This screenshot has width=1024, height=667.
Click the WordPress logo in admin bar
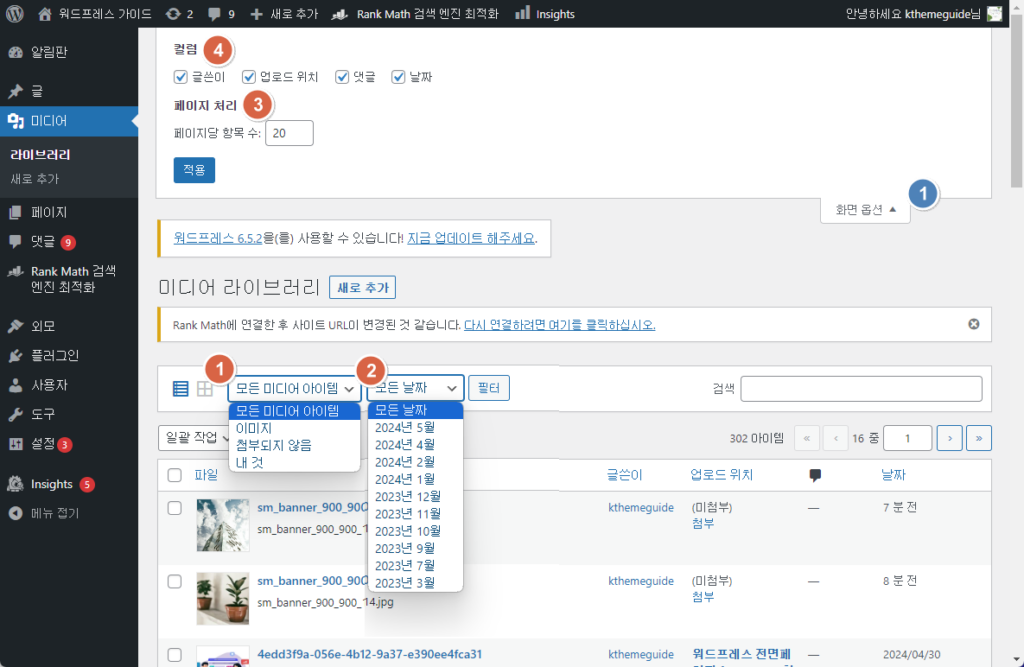[x=14, y=14]
